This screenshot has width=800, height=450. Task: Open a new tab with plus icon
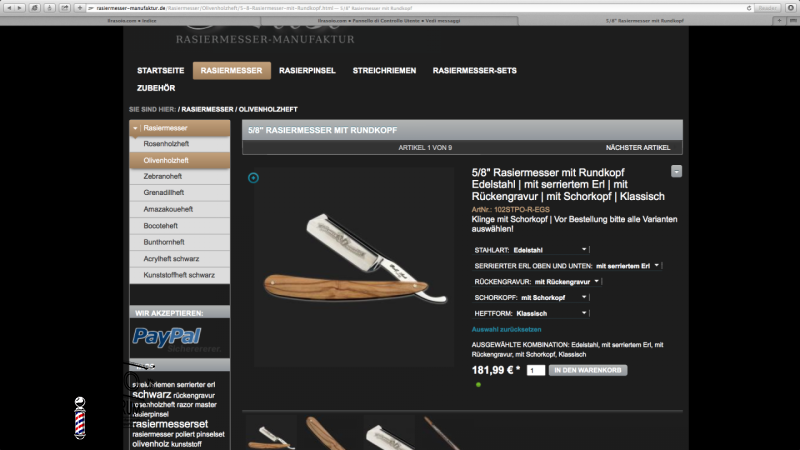pyautogui.click(x=779, y=20)
